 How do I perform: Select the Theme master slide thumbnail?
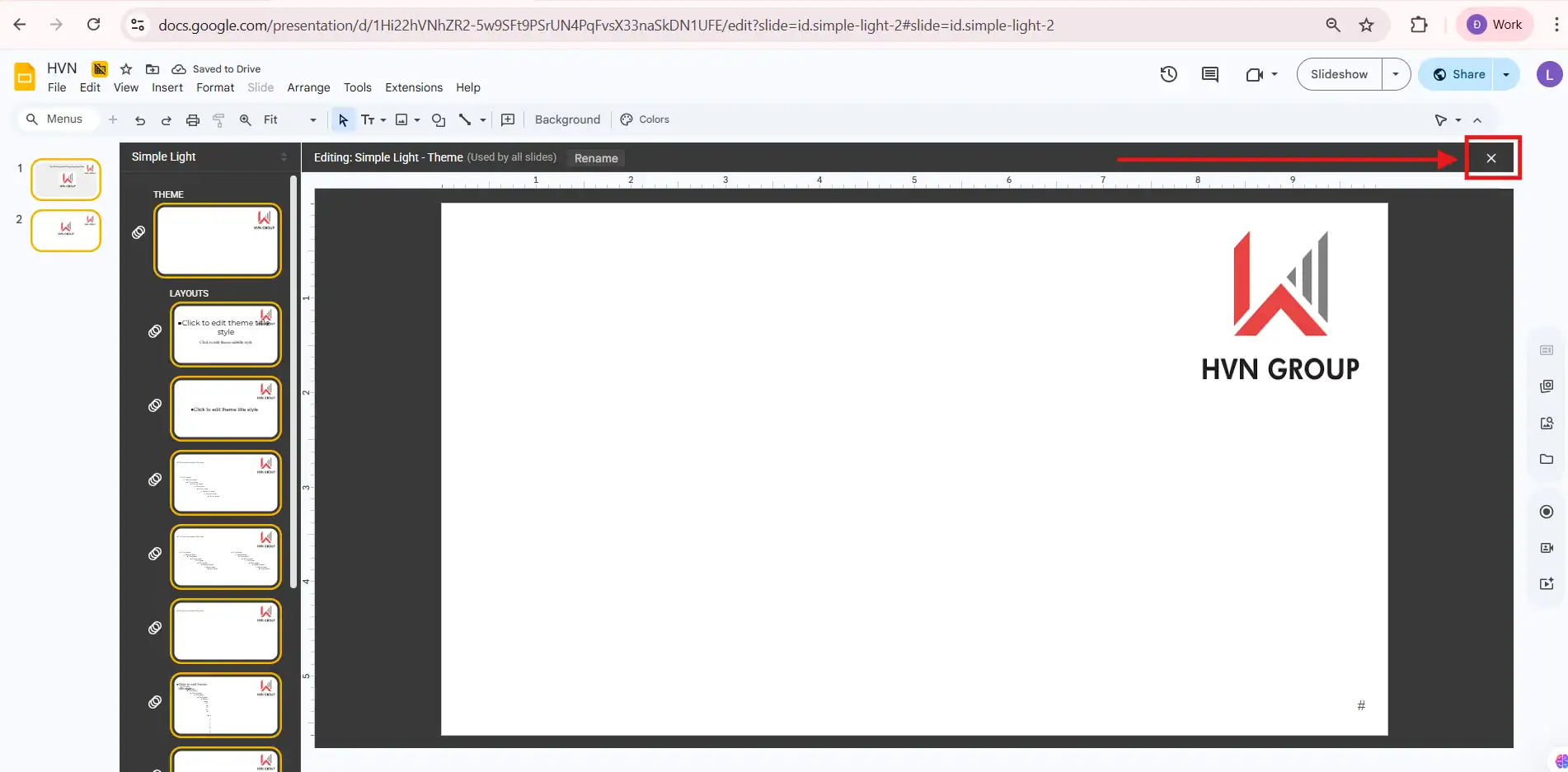point(218,241)
